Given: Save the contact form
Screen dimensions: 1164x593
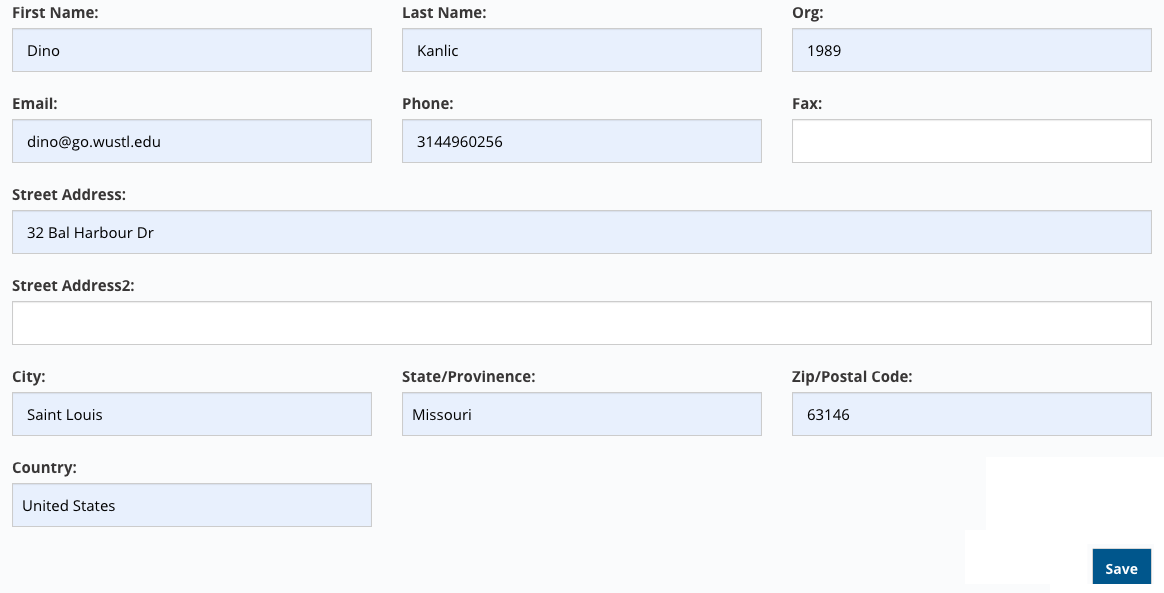Looking at the screenshot, I should coord(1121,568).
